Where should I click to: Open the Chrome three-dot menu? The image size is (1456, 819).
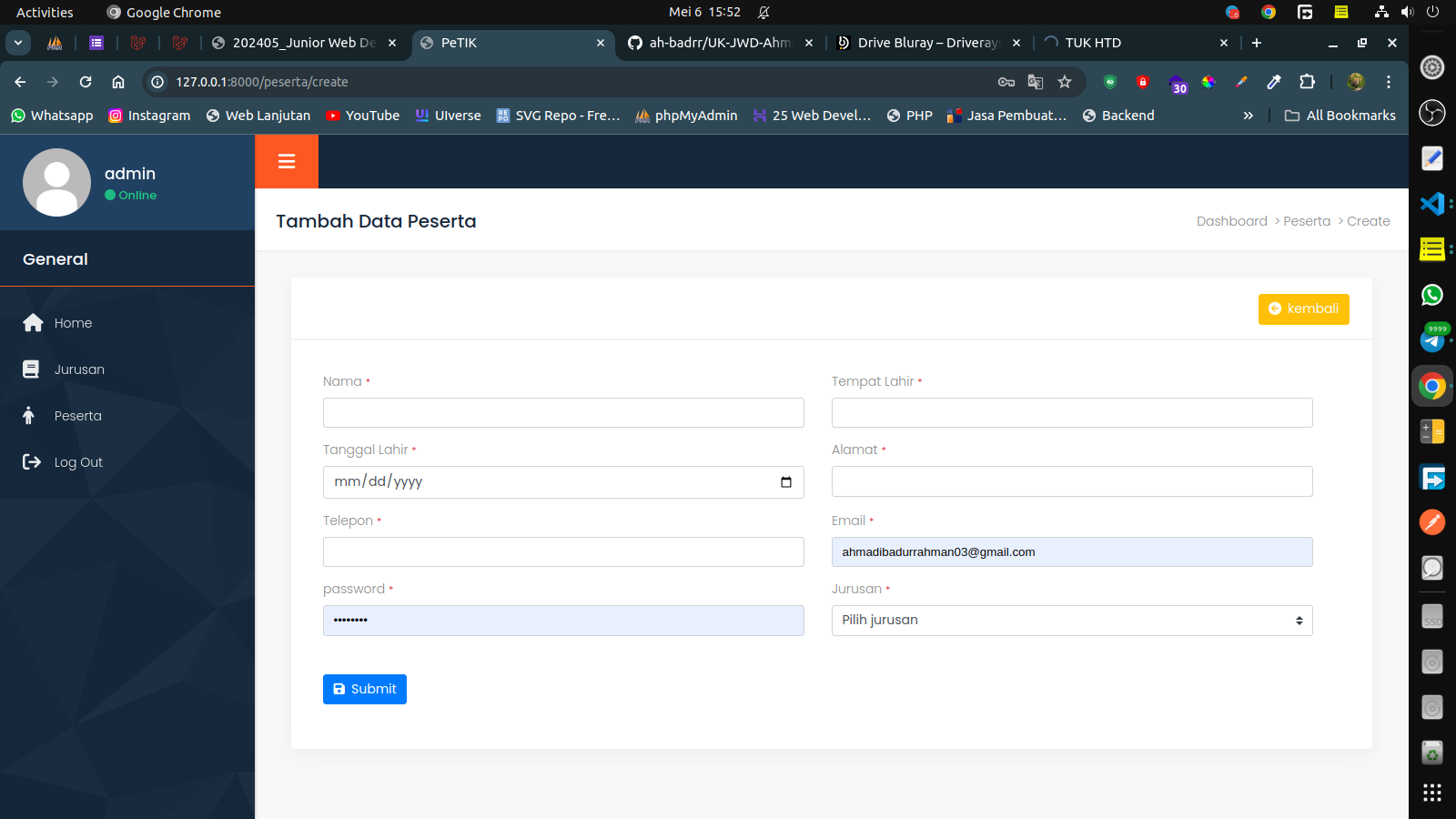tap(1389, 82)
